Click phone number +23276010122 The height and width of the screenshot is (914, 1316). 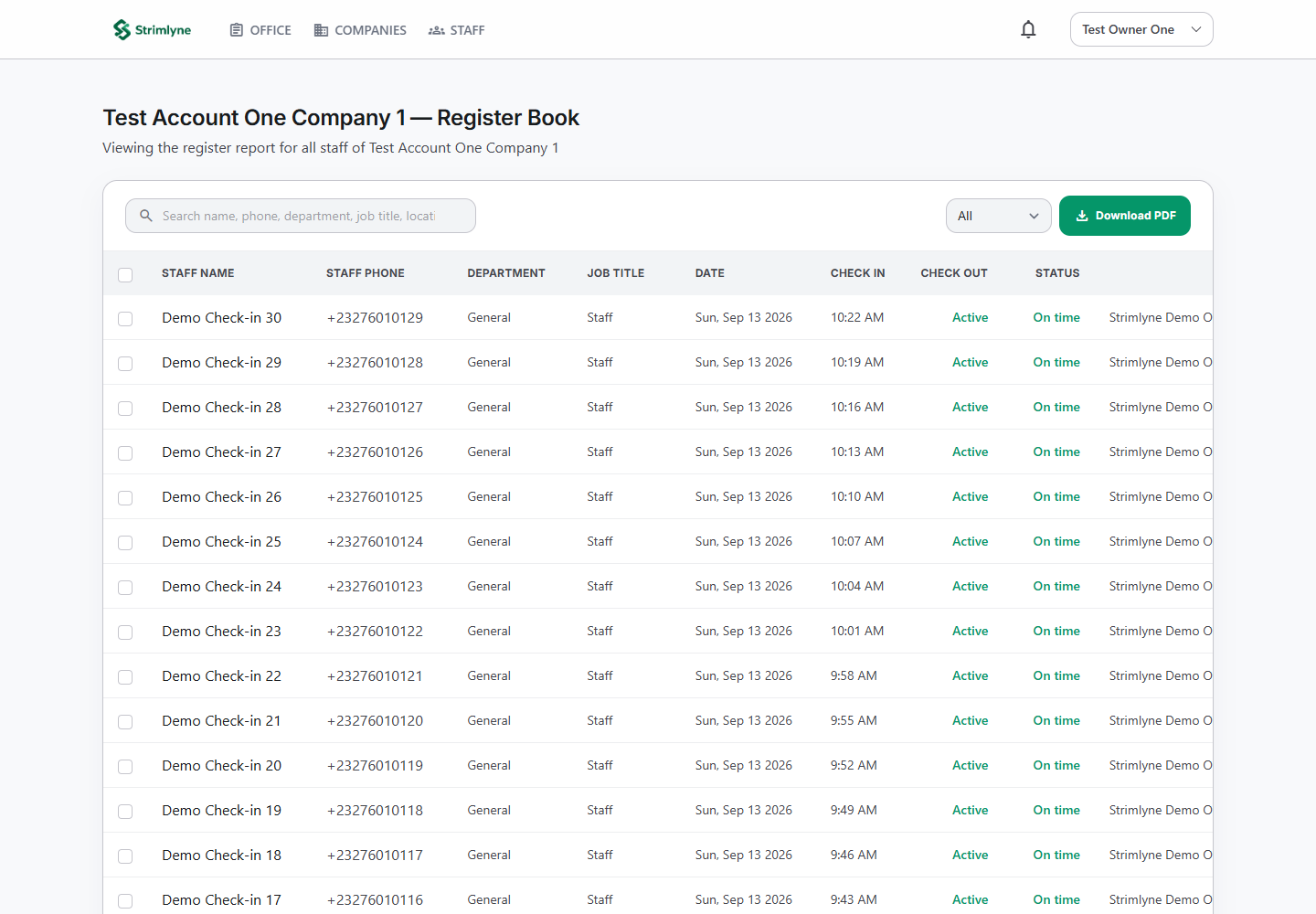[x=375, y=632]
